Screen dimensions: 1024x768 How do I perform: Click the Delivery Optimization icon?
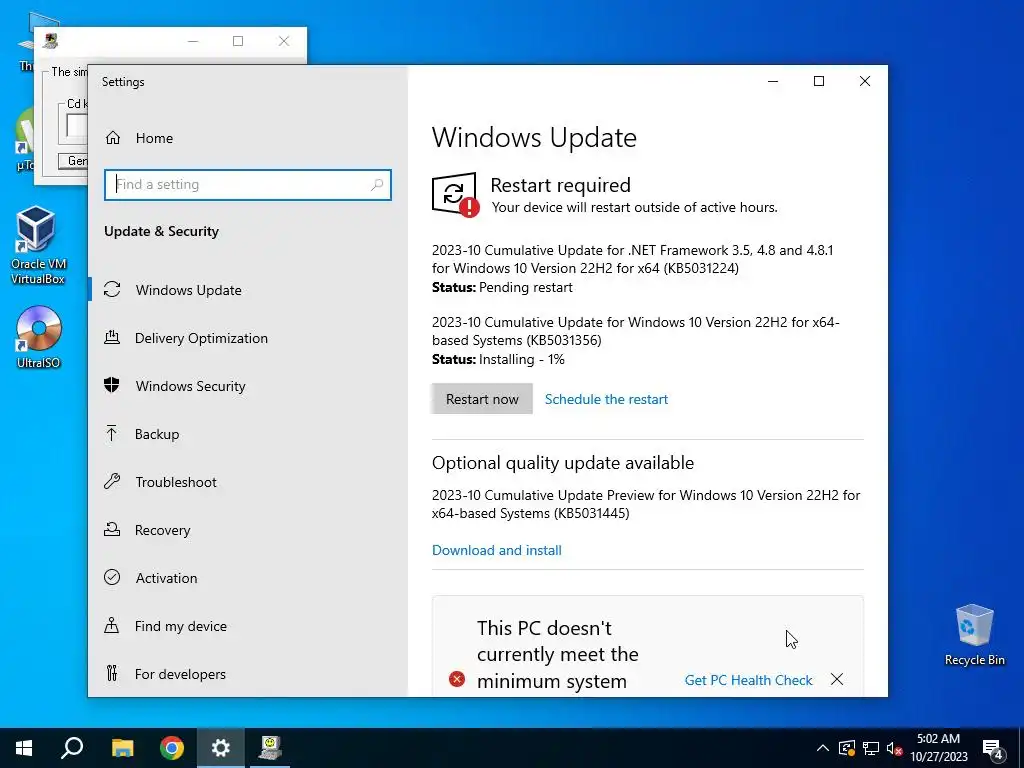tap(112, 338)
